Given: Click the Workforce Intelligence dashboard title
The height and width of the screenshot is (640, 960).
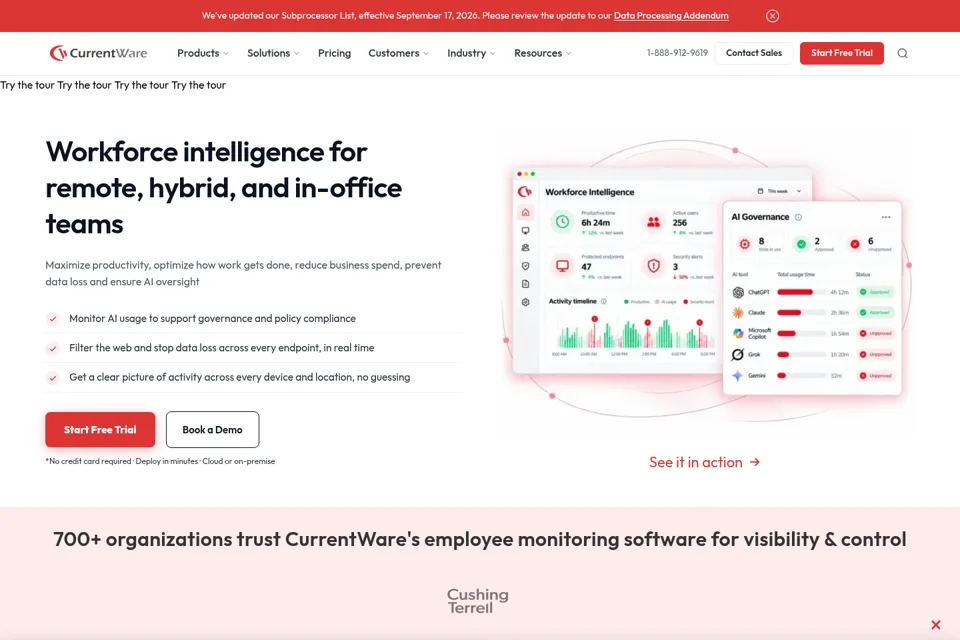Looking at the screenshot, I should click(590, 192).
